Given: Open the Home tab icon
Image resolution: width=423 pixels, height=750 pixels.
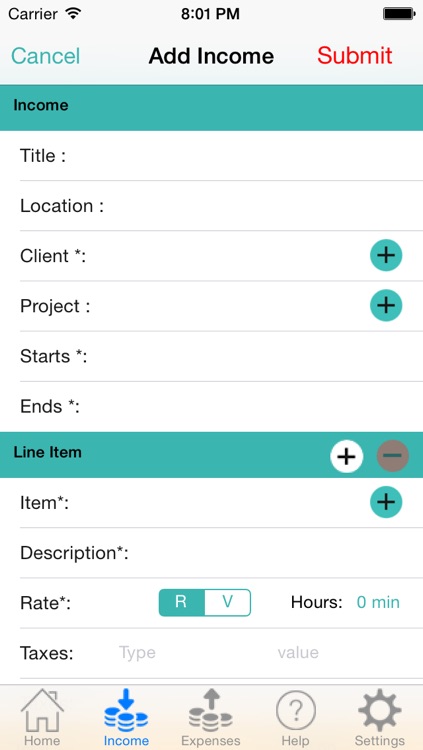Looking at the screenshot, I should point(42,717).
